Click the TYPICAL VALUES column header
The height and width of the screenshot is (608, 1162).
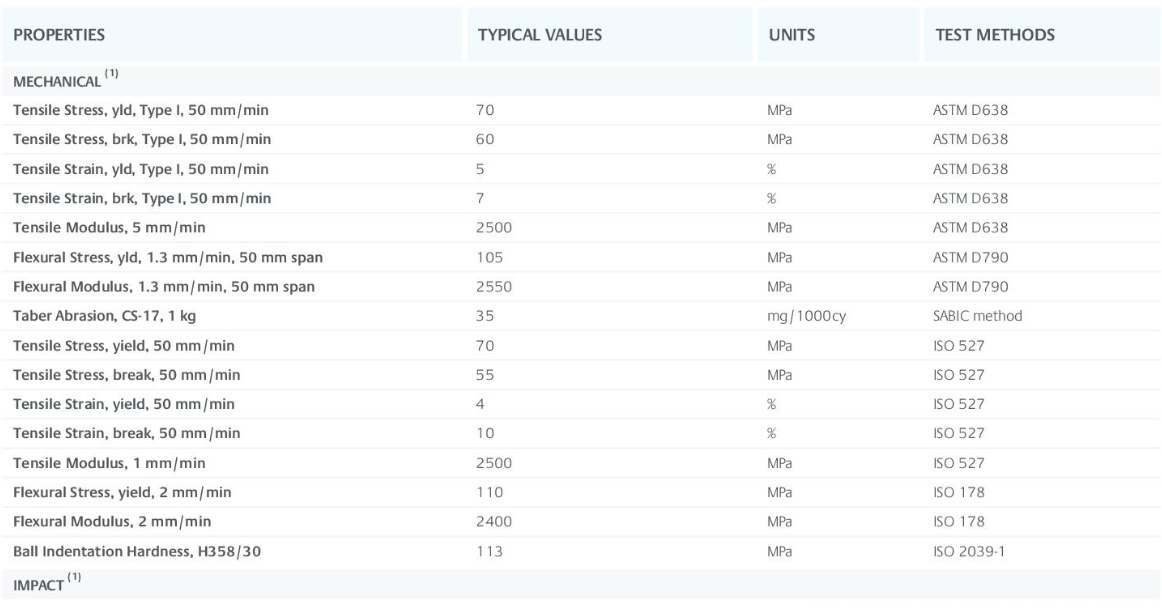point(538,35)
